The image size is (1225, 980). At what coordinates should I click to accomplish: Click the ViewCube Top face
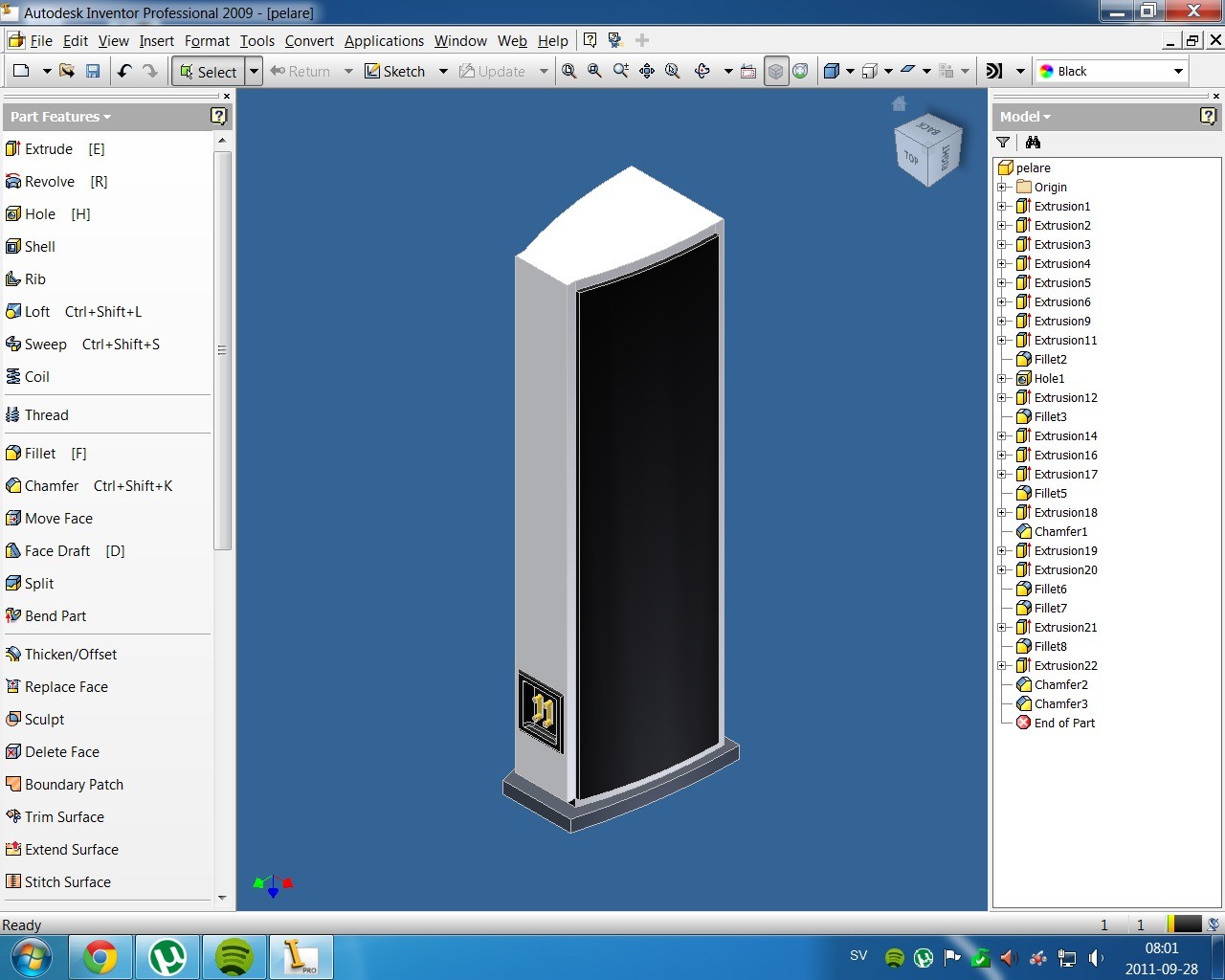tap(911, 157)
